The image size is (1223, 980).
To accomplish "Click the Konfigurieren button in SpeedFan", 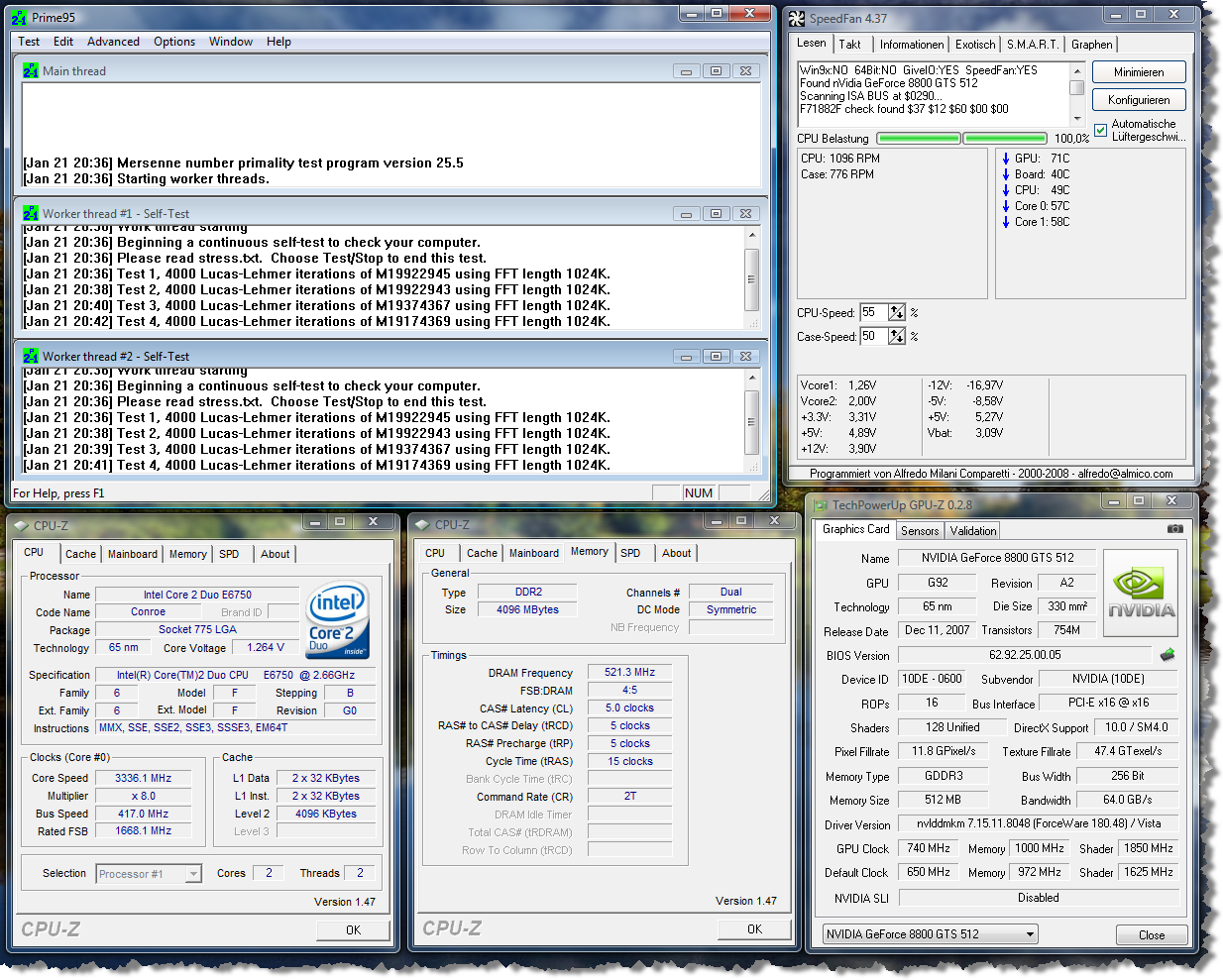I will click(x=1139, y=100).
